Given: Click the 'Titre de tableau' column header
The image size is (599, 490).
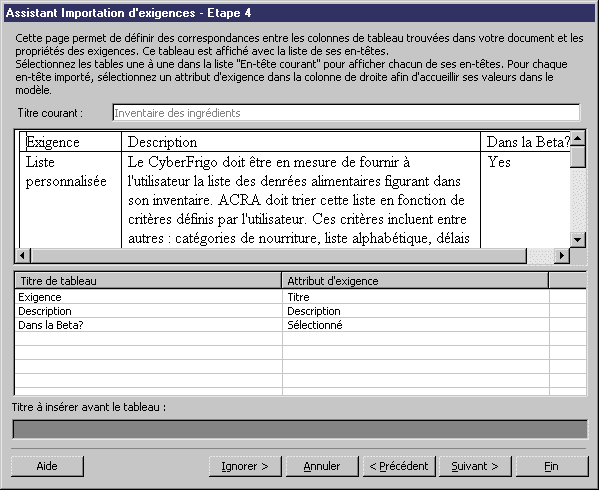Looking at the screenshot, I should [148, 281].
